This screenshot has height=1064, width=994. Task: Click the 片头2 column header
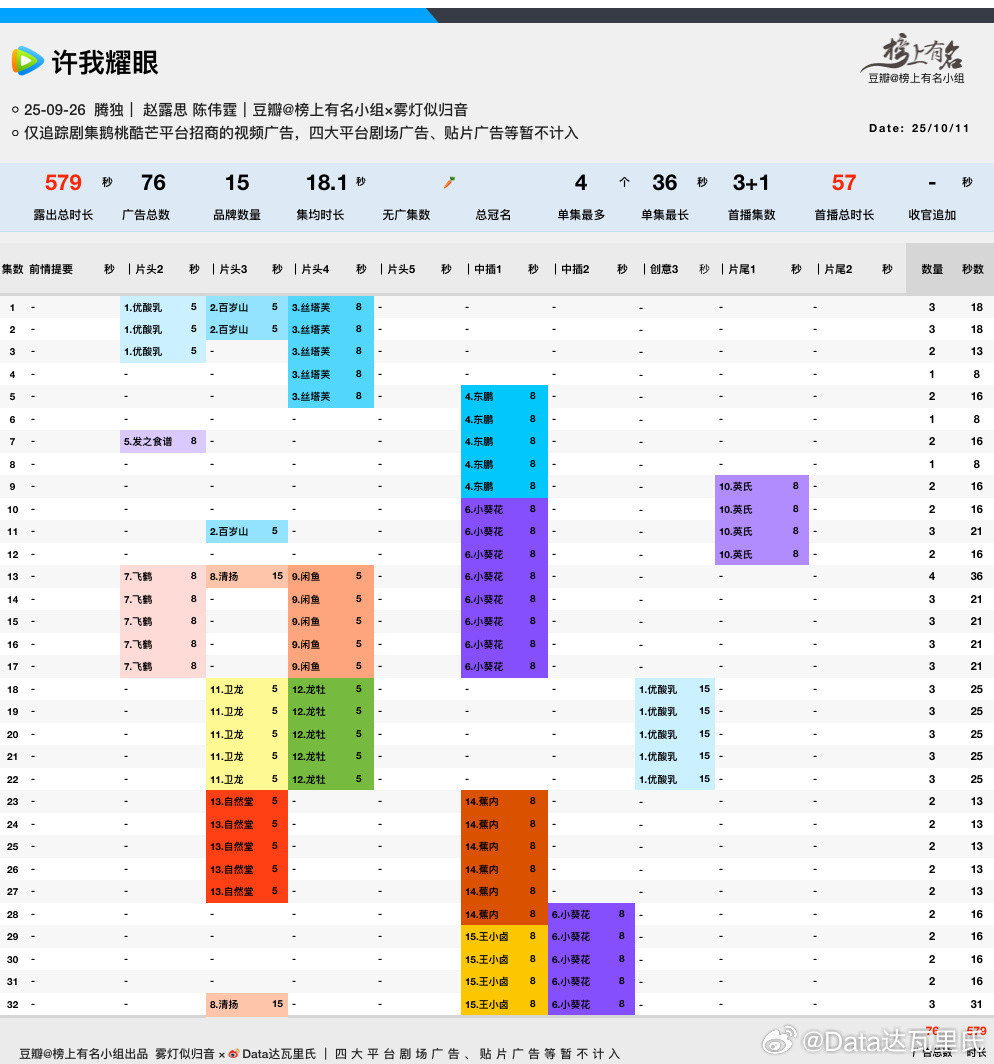click(149, 269)
